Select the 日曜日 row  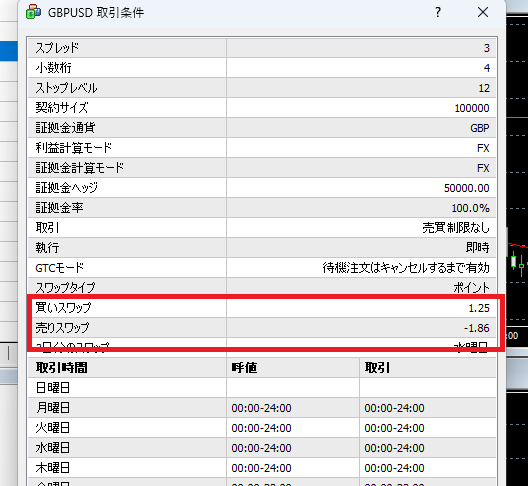point(262,387)
